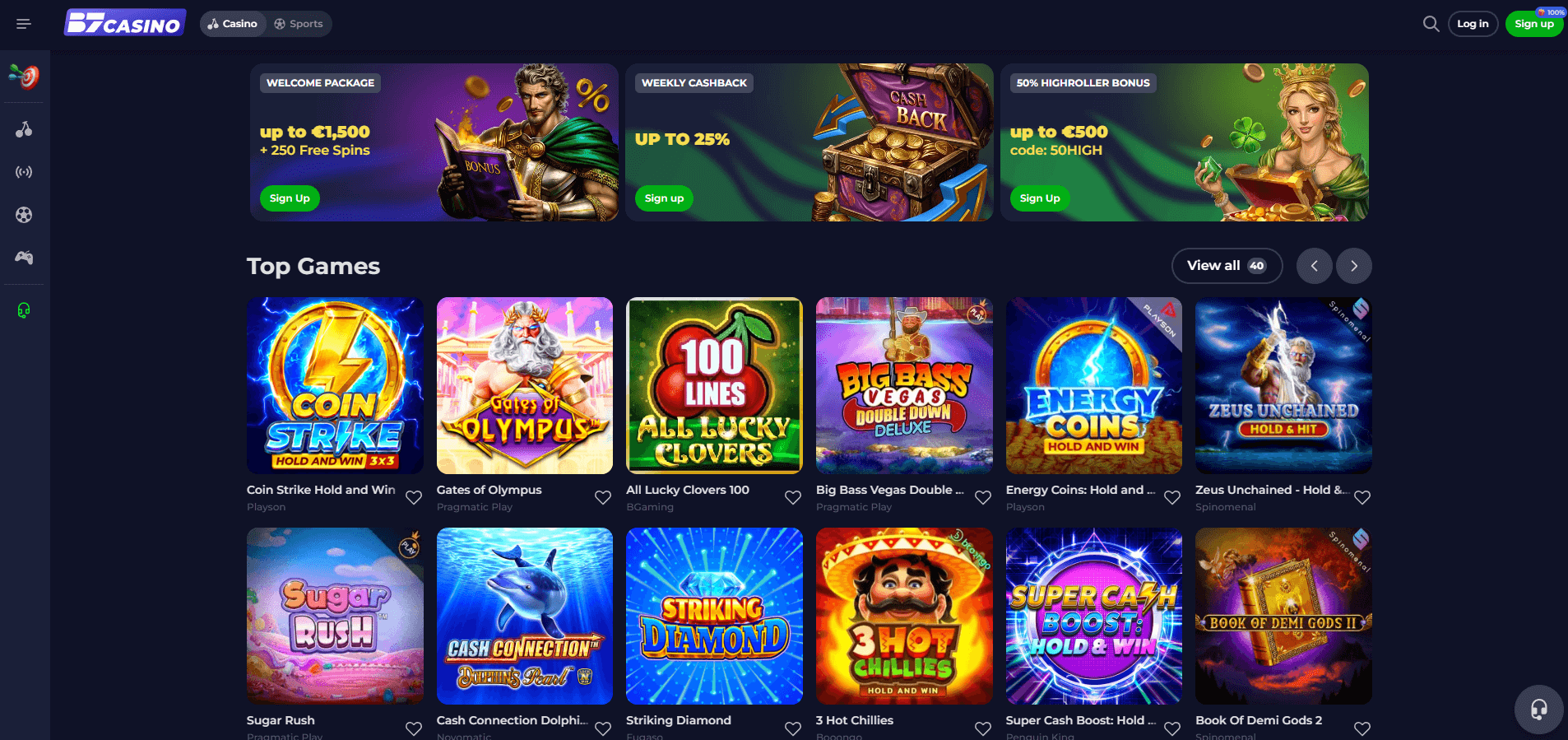
Task: Click Sign Up on Welcome Package banner
Action: [x=290, y=198]
